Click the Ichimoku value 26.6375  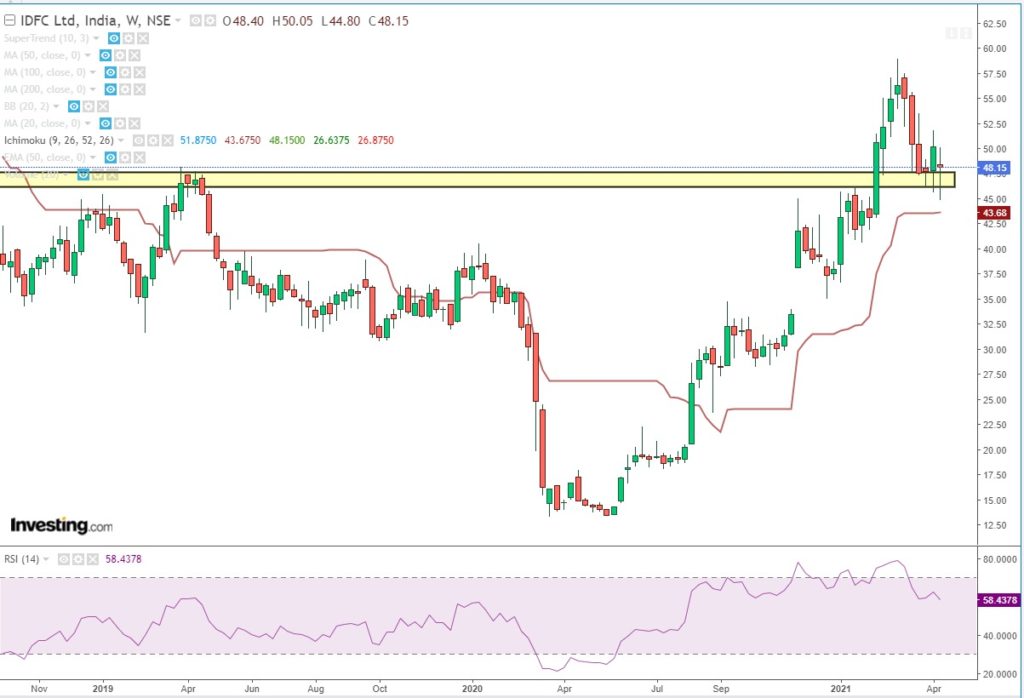331,140
